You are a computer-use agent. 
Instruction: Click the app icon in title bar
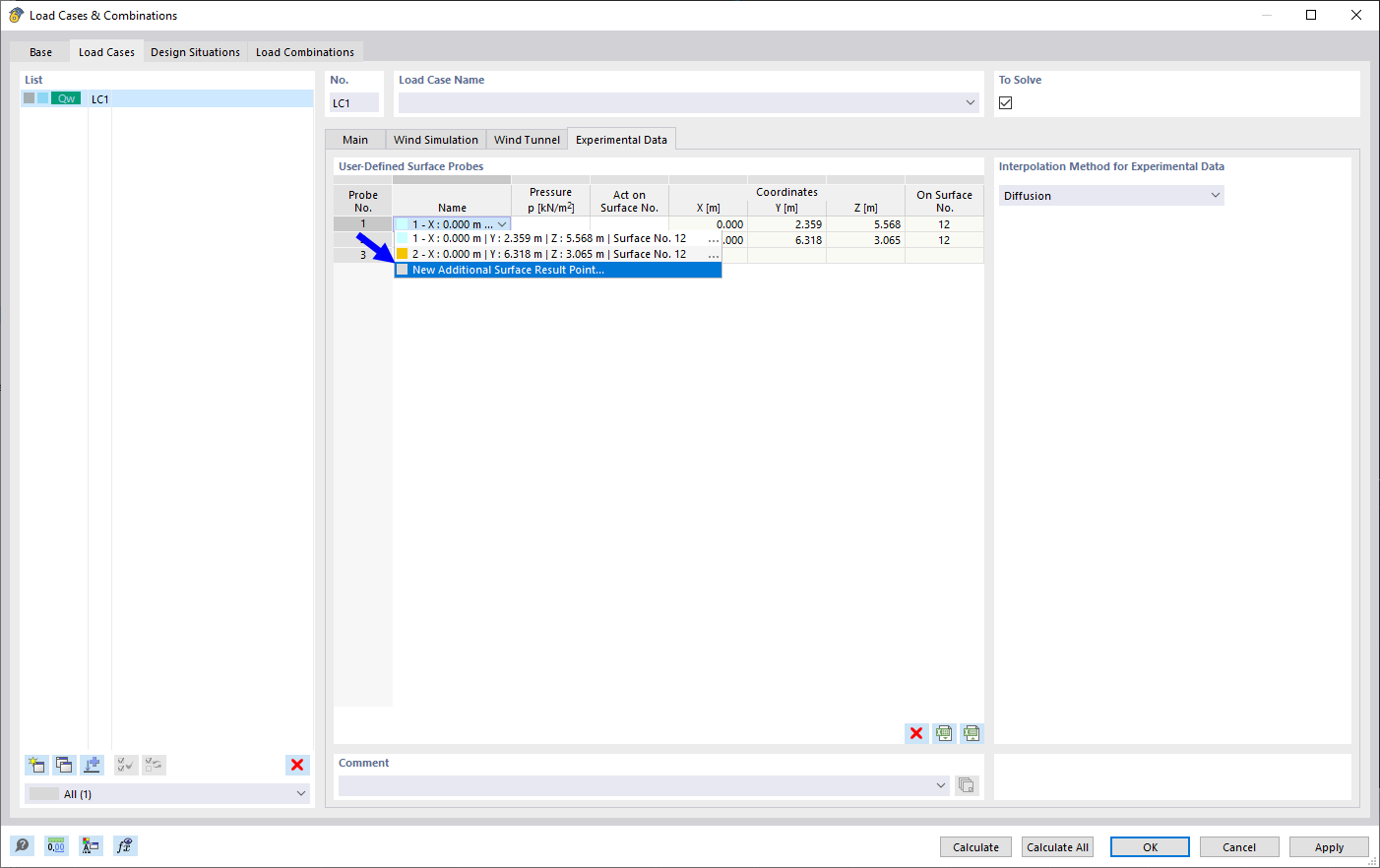tap(16, 15)
